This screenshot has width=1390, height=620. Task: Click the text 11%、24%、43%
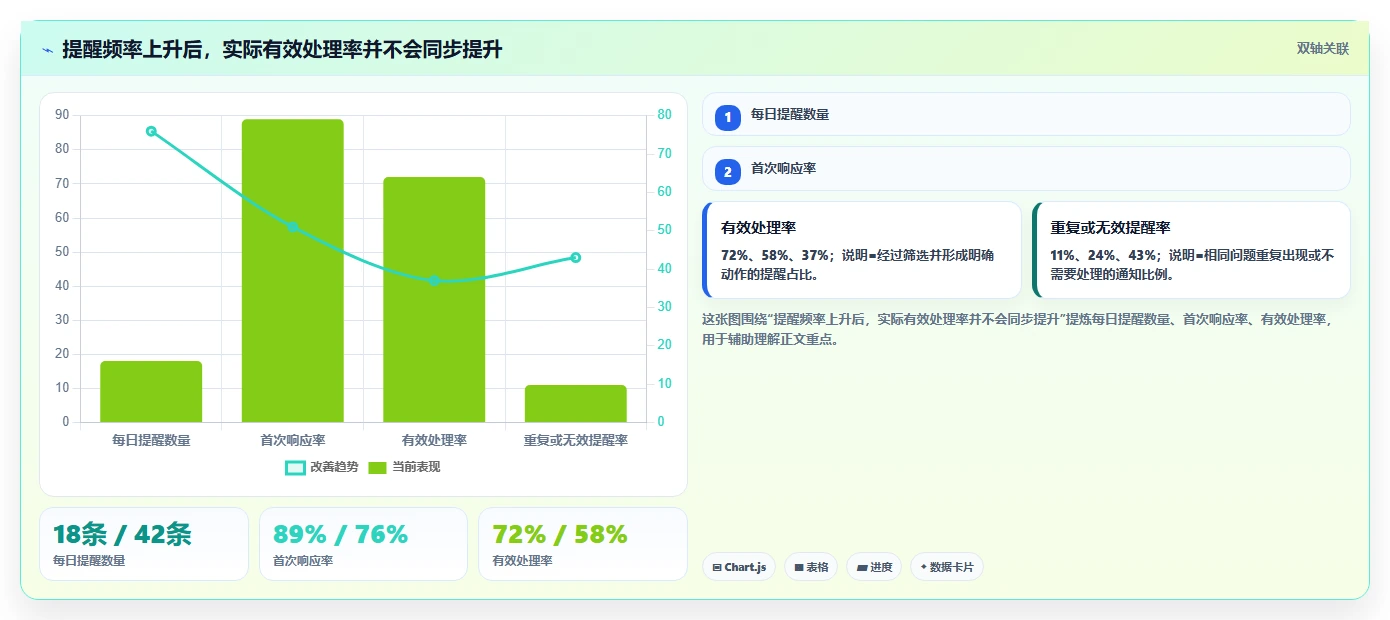[x=1106, y=255]
